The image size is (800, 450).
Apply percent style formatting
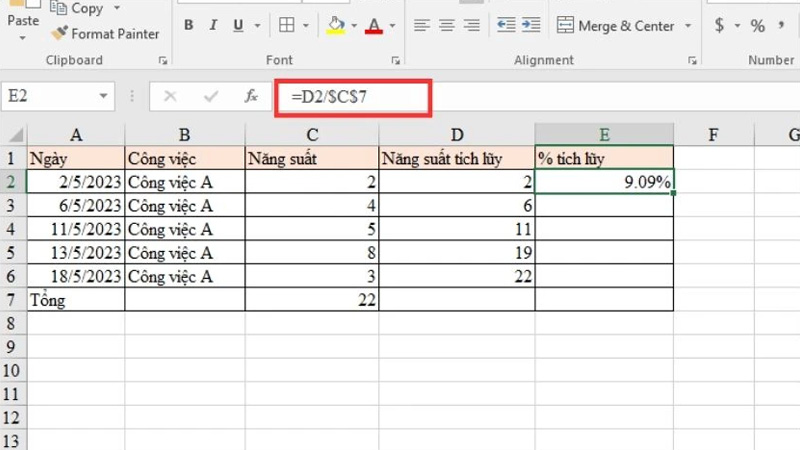[x=758, y=26]
